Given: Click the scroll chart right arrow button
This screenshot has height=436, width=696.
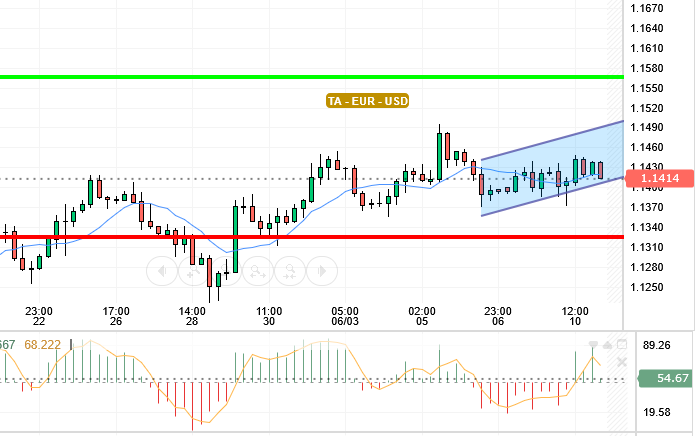Looking at the screenshot, I should (322, 270).
